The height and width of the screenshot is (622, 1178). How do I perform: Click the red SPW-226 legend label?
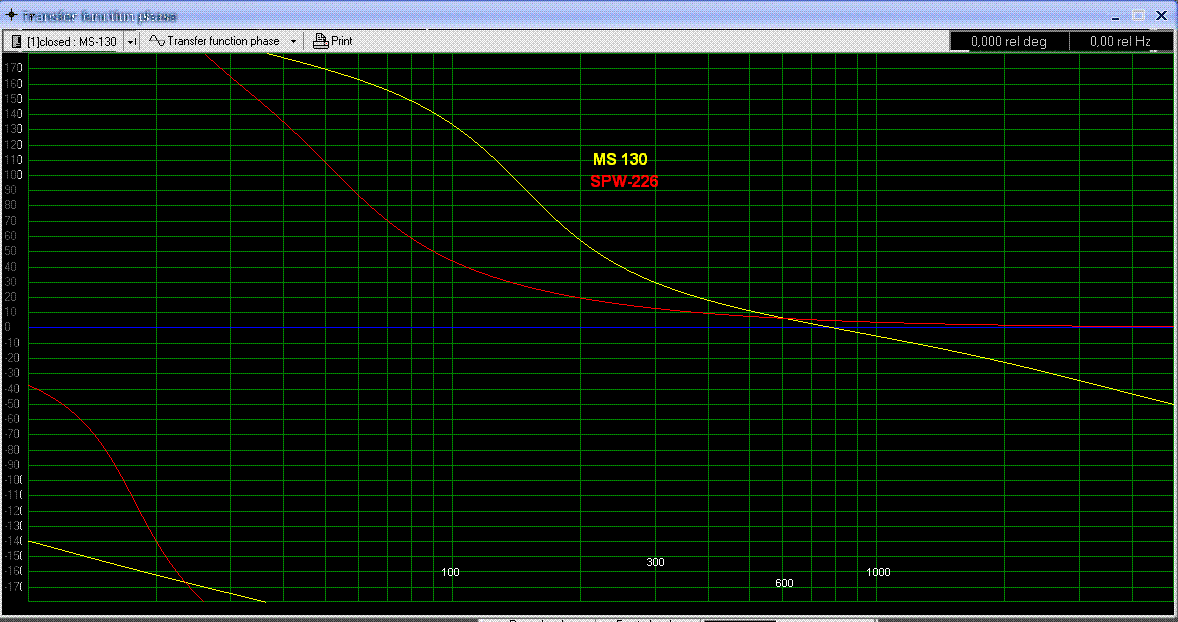pyautogui.click(x=624, y=181)
